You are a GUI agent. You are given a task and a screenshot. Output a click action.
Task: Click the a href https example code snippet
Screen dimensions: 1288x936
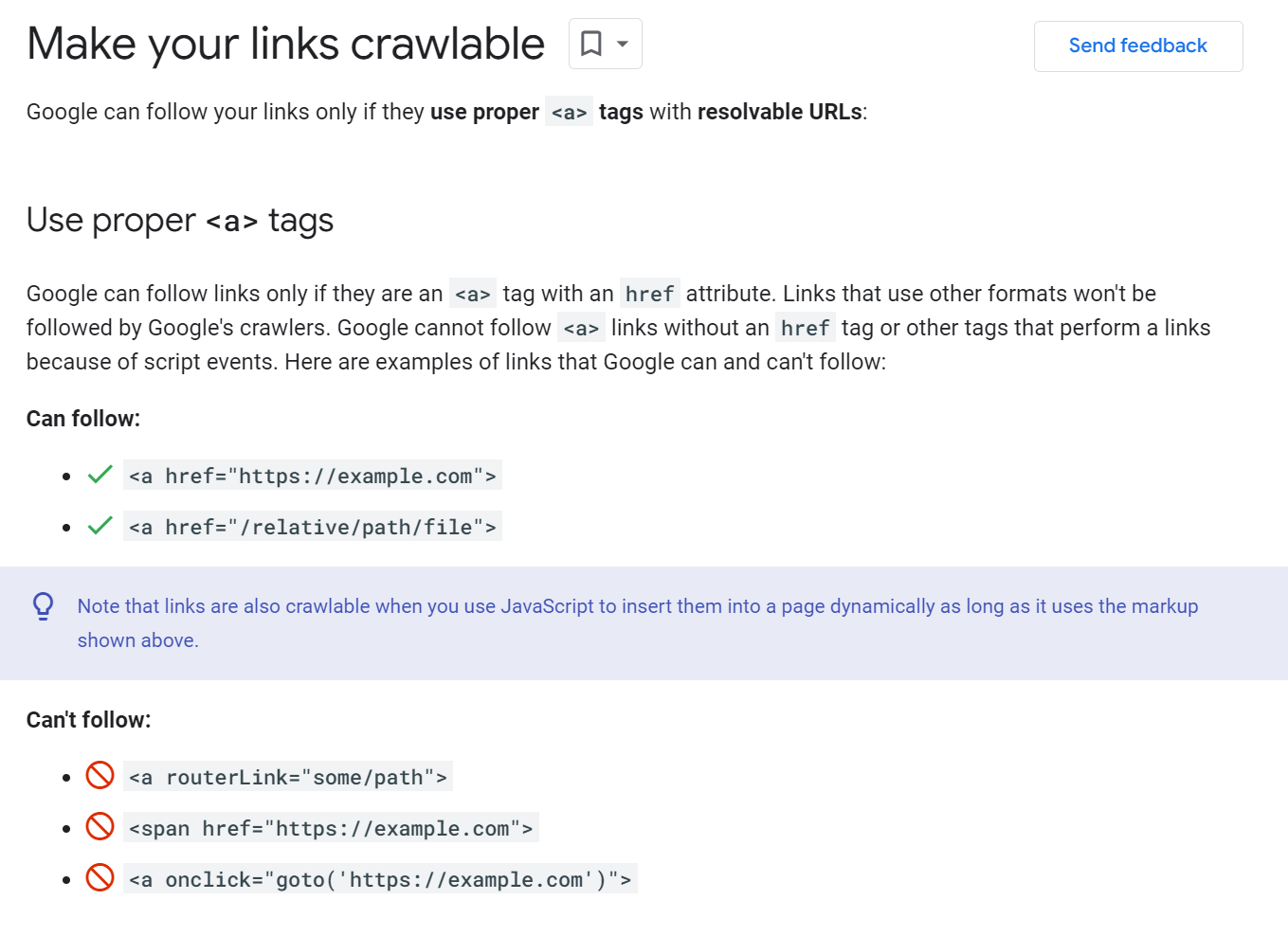313,475
